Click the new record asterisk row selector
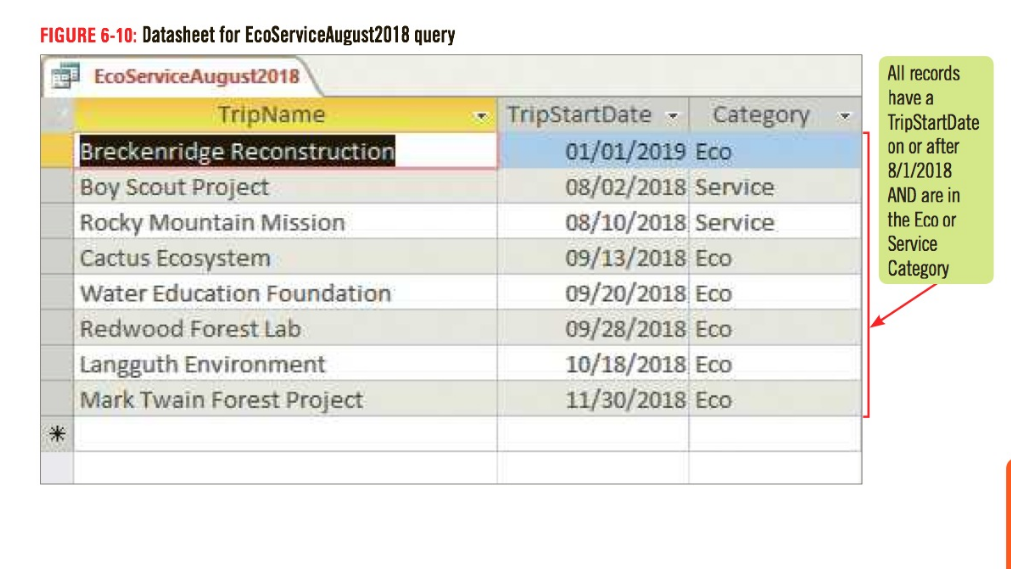This screenshot has width=1011, height=569. point(57,434)
